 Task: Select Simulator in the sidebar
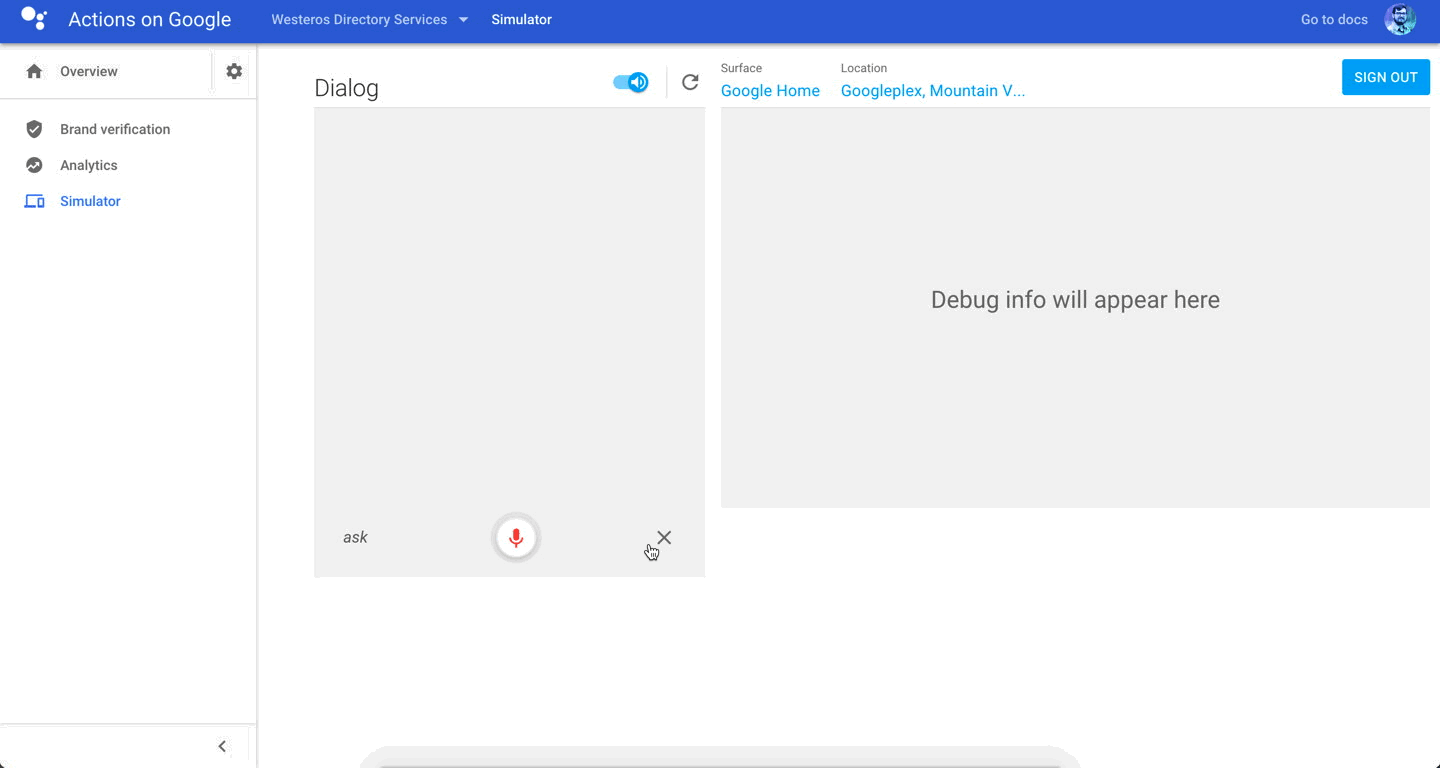pyautogui.click(x=90, y=201)
